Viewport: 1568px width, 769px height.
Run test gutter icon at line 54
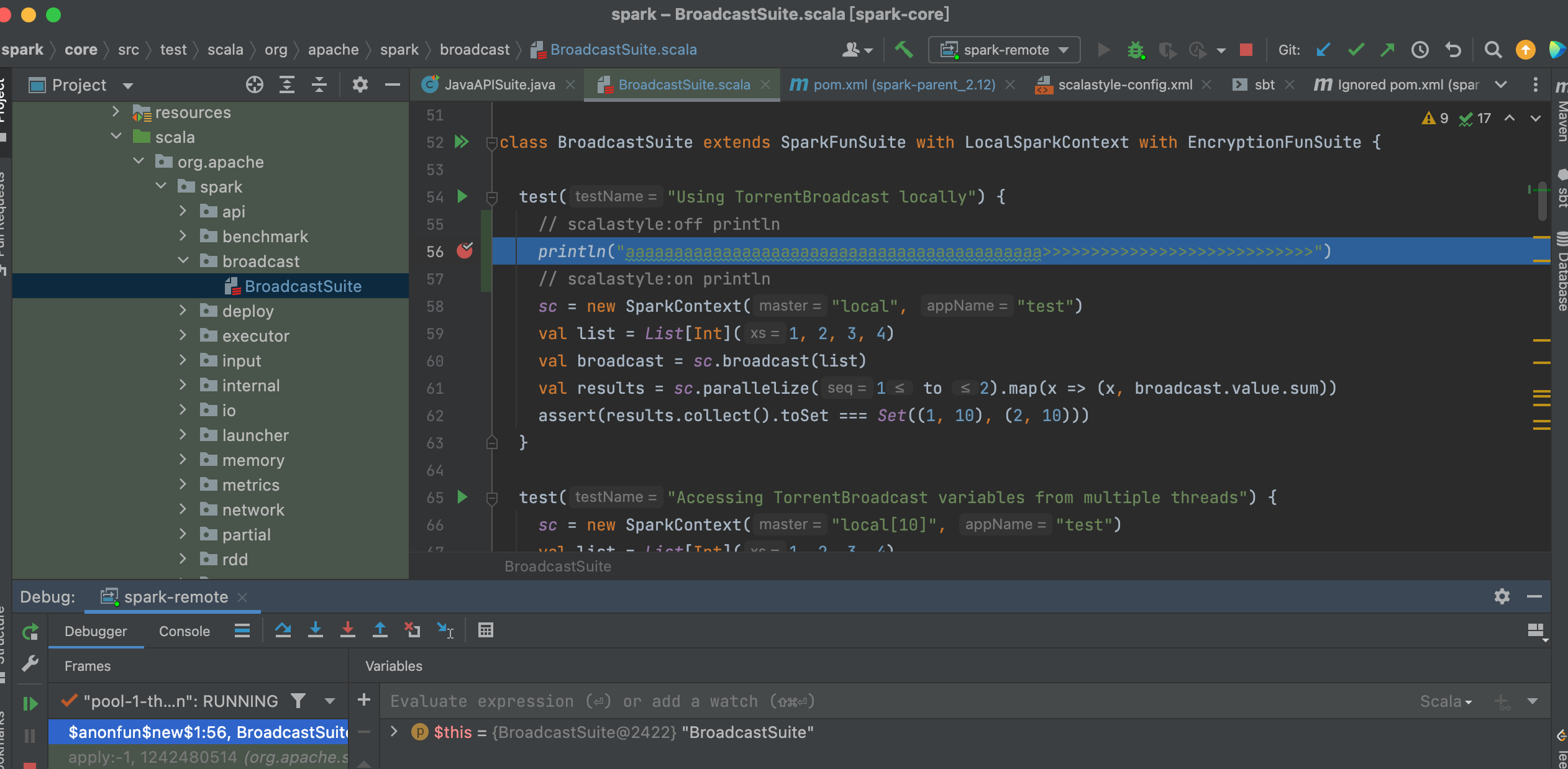pyautogui.click(x=462, y=197)
